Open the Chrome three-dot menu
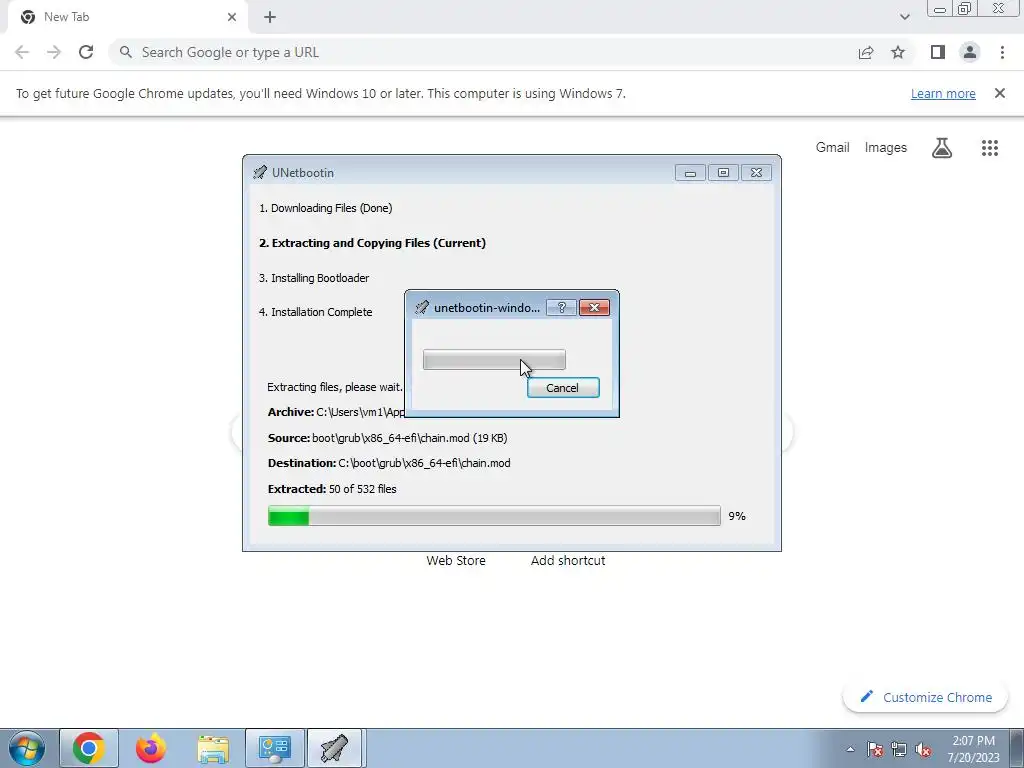The width and height of the screenshot is (1024, 768). 1002,52
